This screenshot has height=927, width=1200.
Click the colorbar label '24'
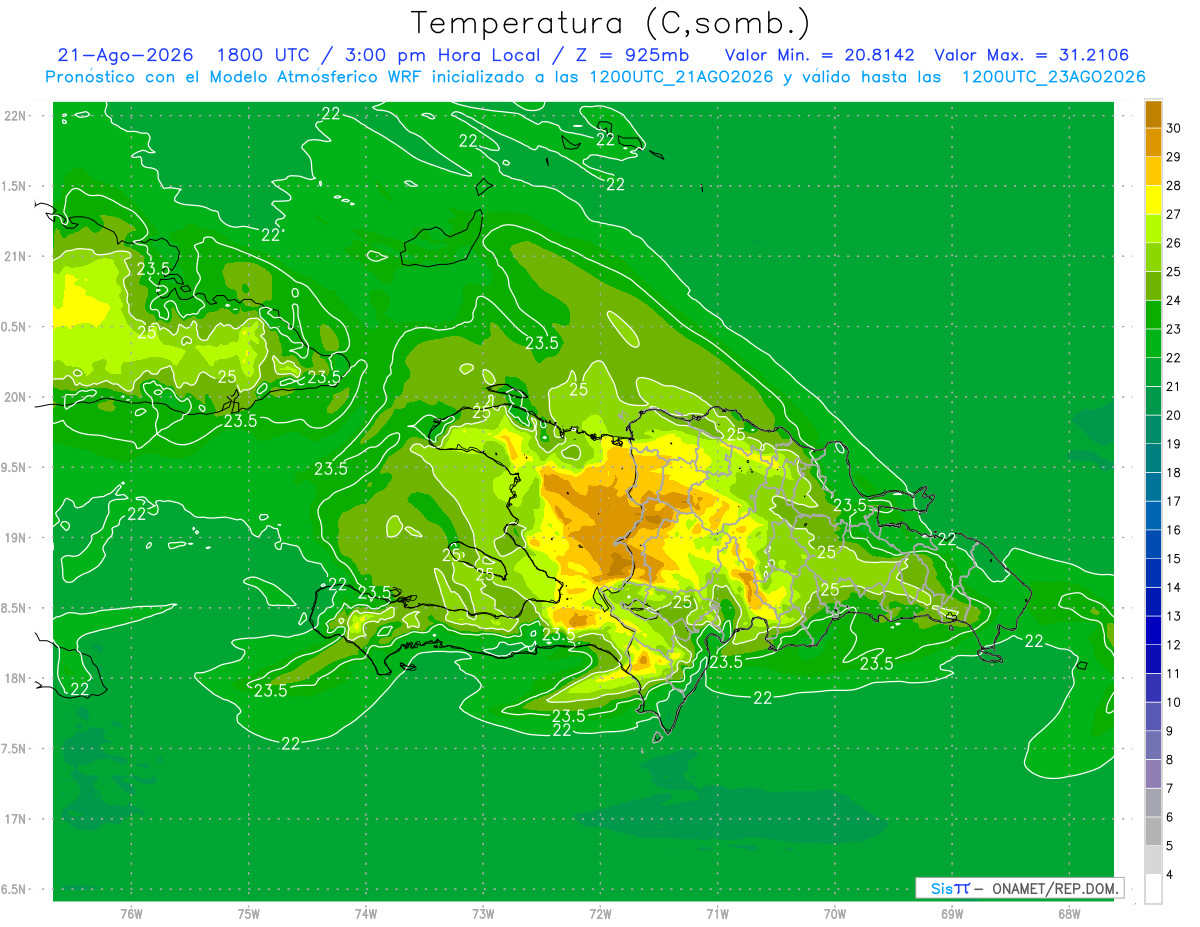1174,300
